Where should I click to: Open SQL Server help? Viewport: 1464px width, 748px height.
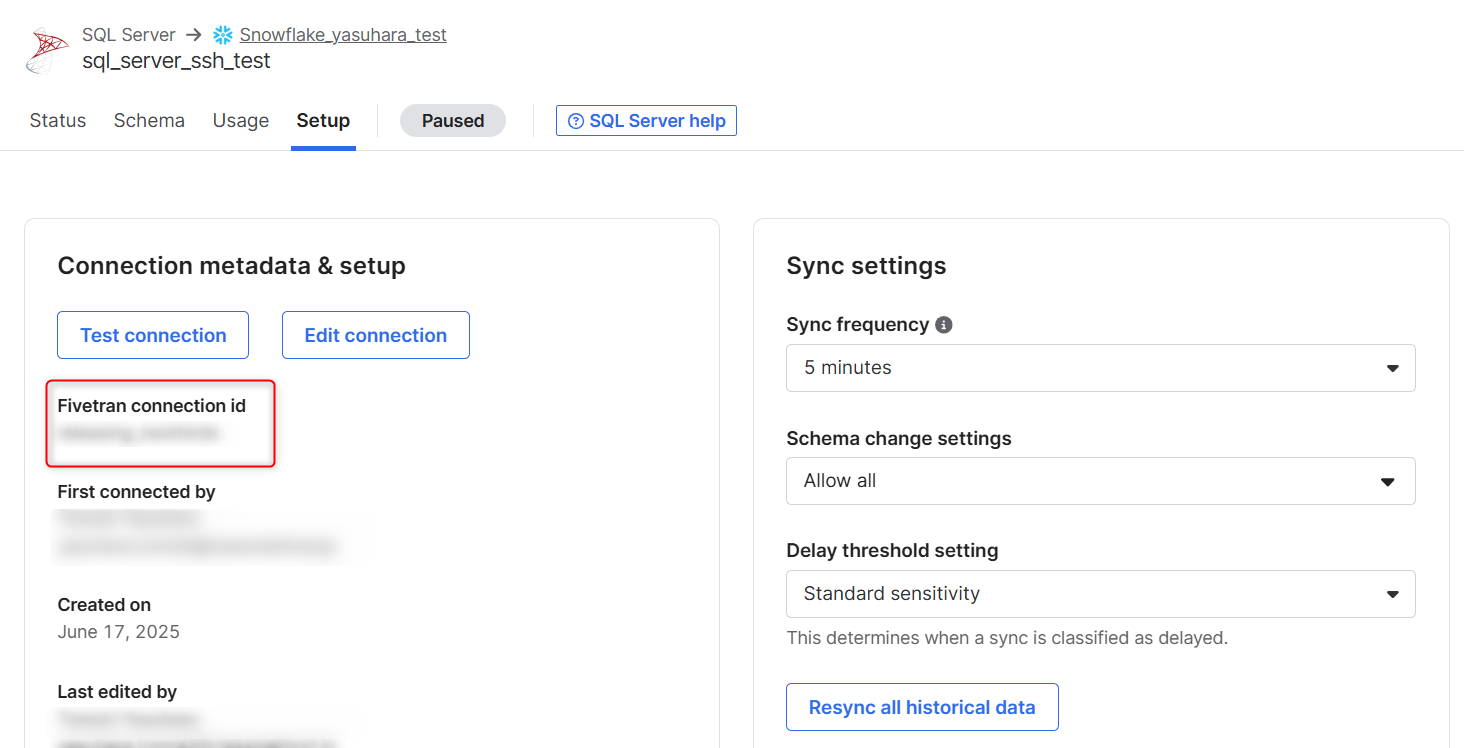pos(646,121)
